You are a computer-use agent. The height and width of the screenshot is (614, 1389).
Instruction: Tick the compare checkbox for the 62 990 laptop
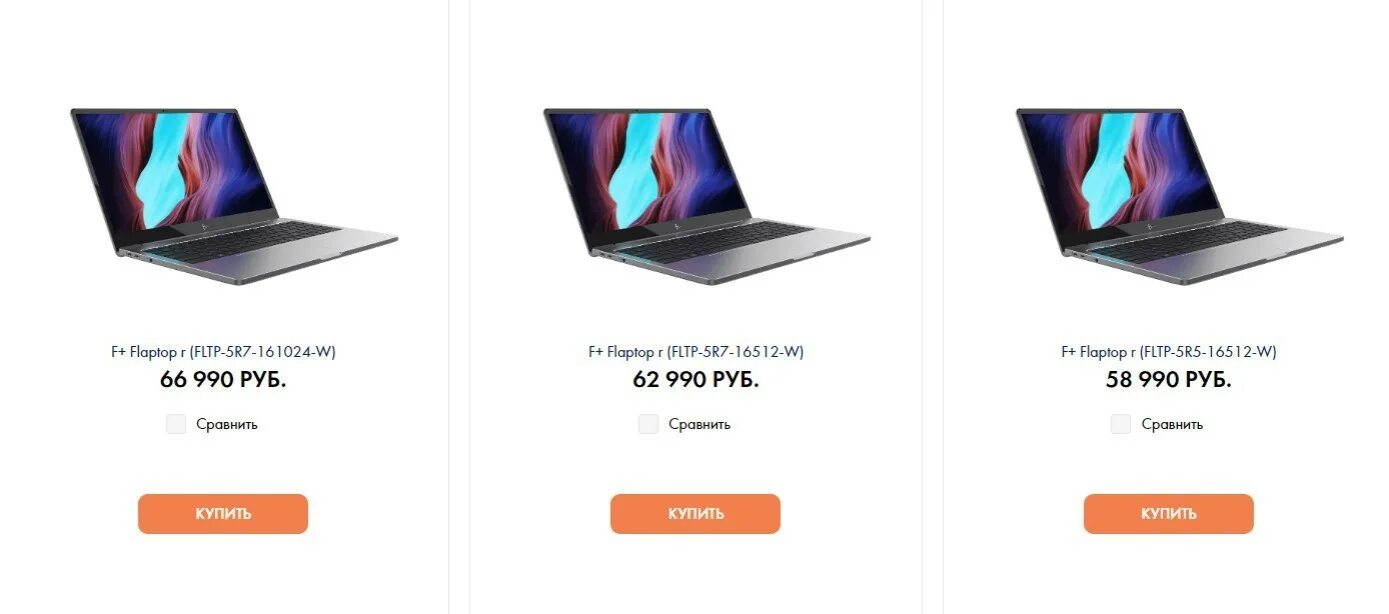(x=649, y=424)
